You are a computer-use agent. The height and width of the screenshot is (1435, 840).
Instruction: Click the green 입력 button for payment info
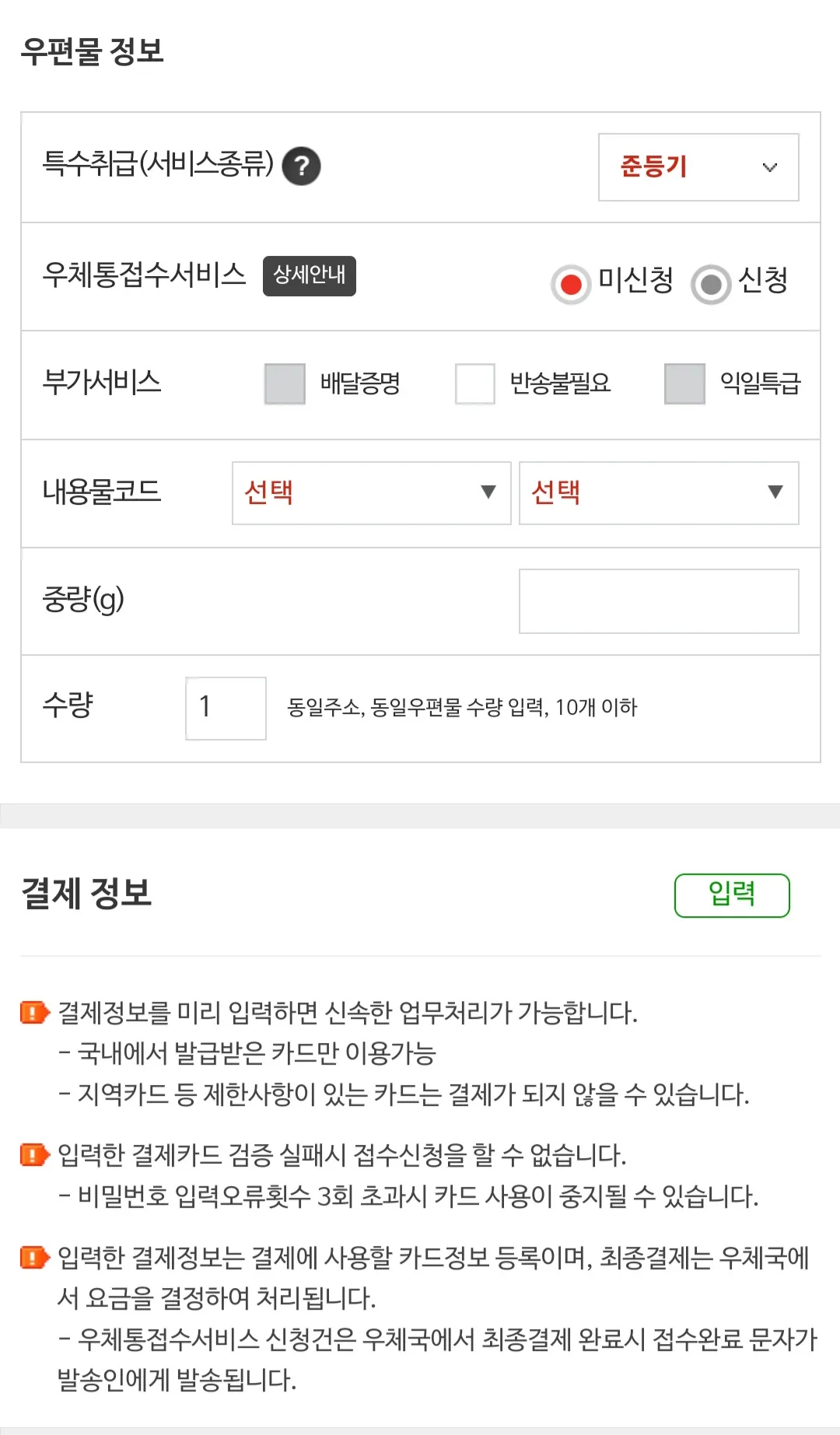(x=732, y=894)
